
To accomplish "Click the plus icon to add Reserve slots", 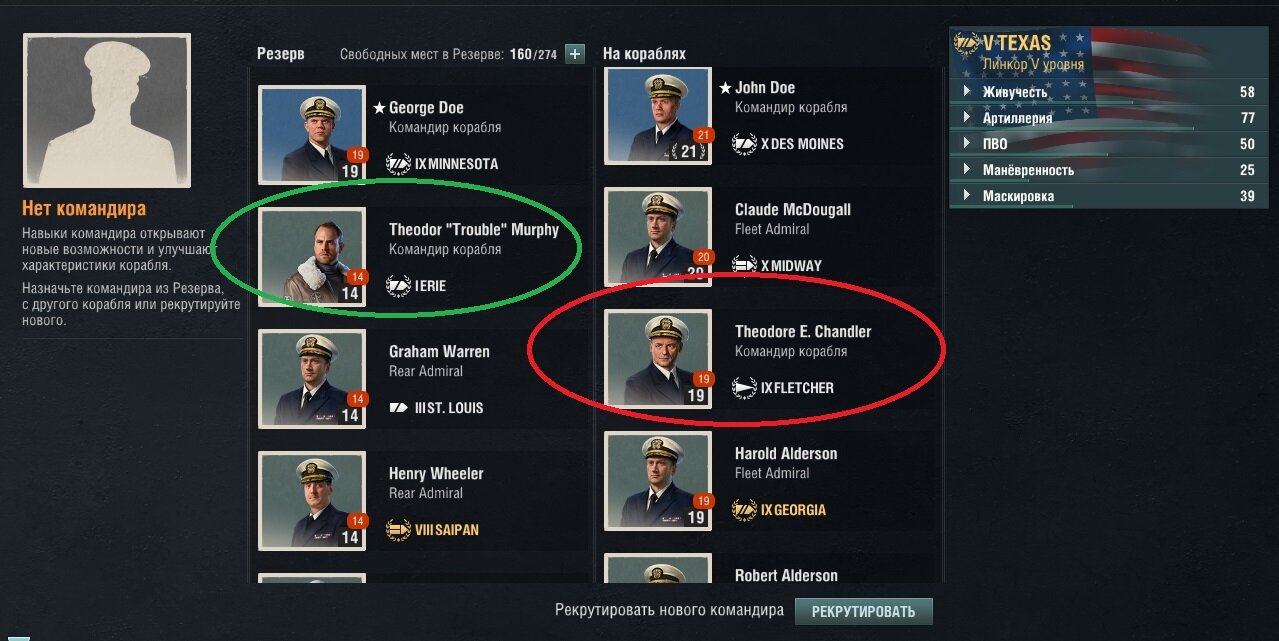I will coord(575,54).
